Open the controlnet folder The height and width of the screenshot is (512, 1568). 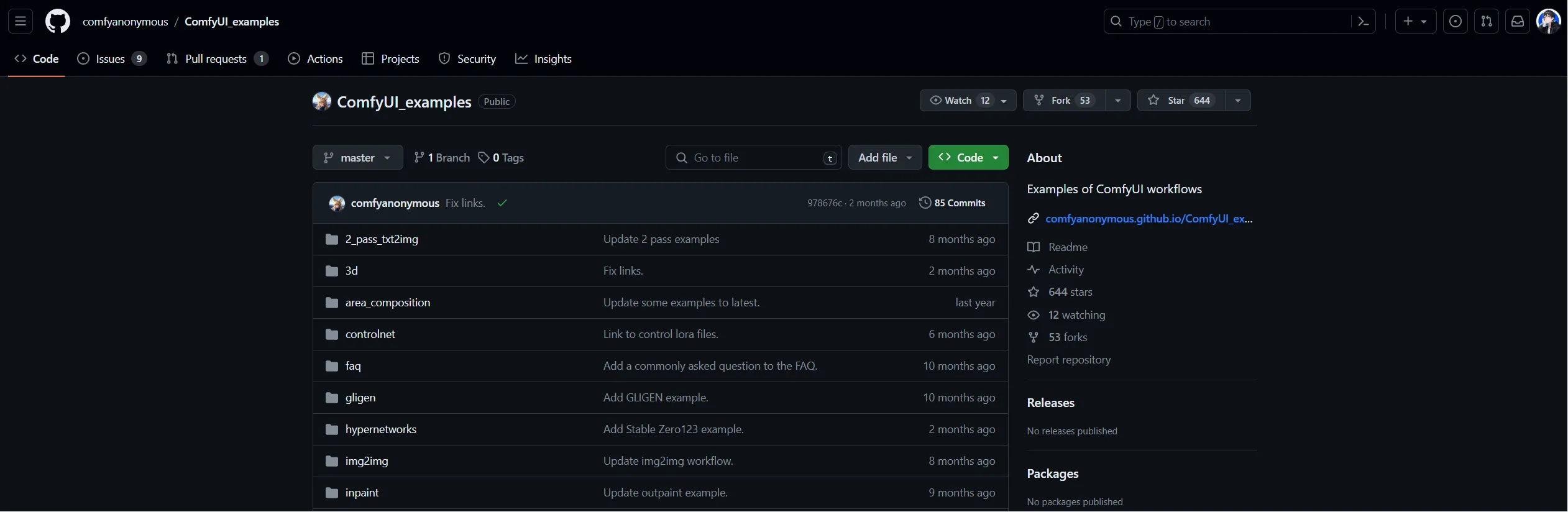click(x=370, y=334)
